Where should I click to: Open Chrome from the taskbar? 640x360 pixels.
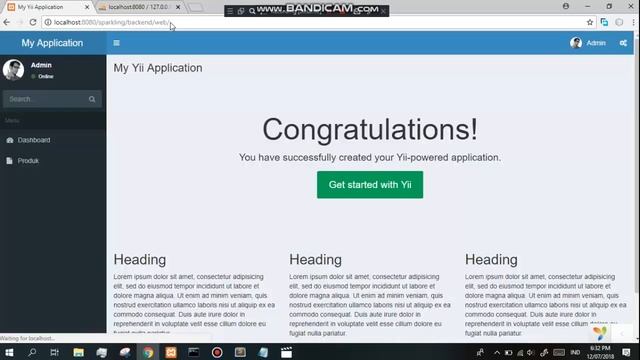pyautogui.click(x=148, y=352)
